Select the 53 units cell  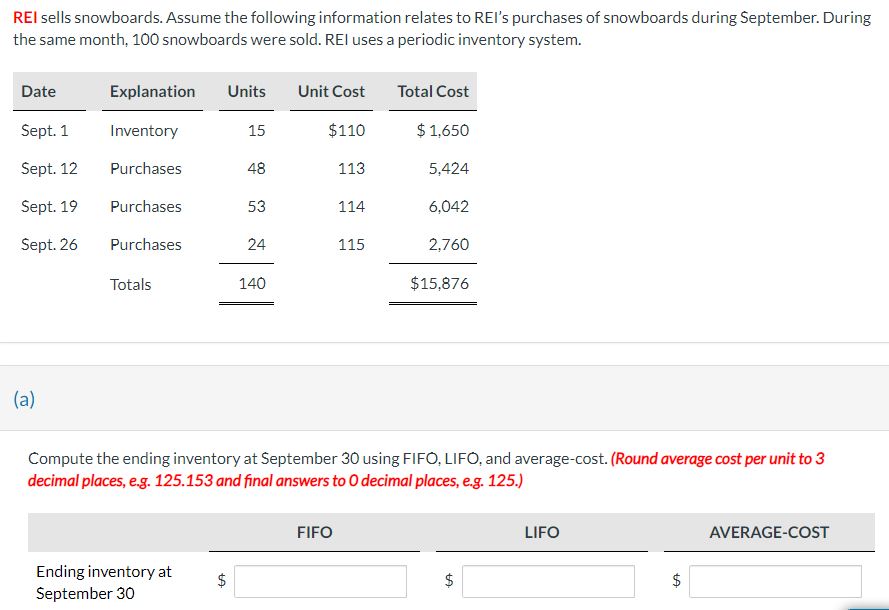pyautogui.click(x=256, y=206)
